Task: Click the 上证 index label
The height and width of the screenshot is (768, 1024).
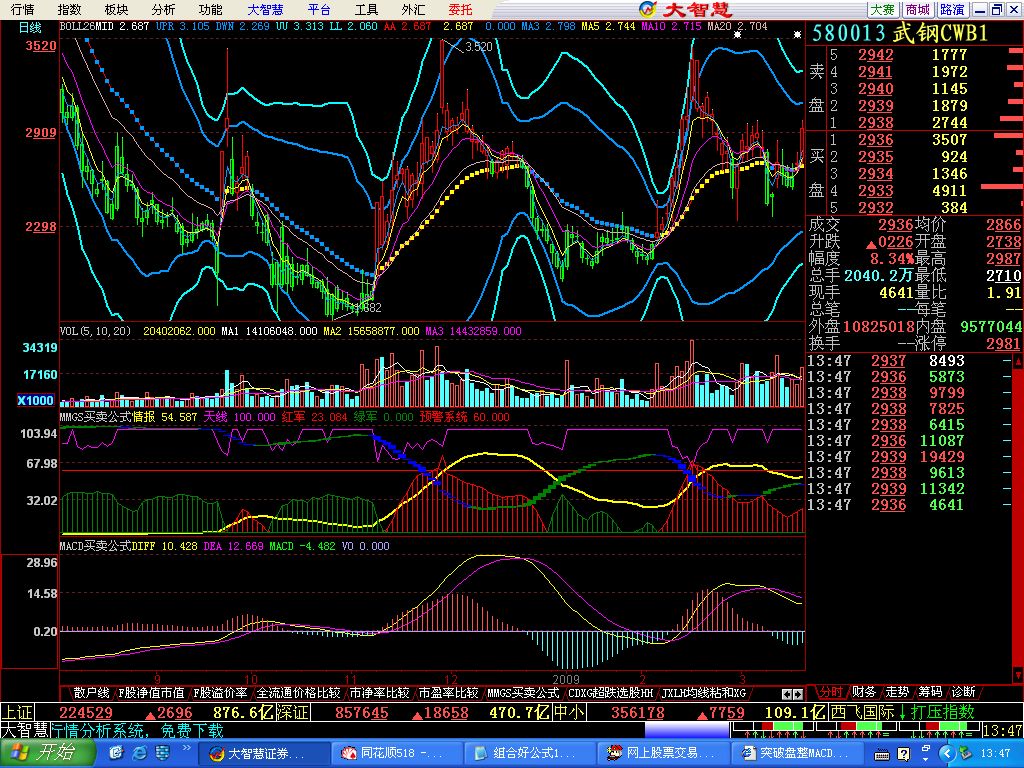Action: tap(17, 712)
